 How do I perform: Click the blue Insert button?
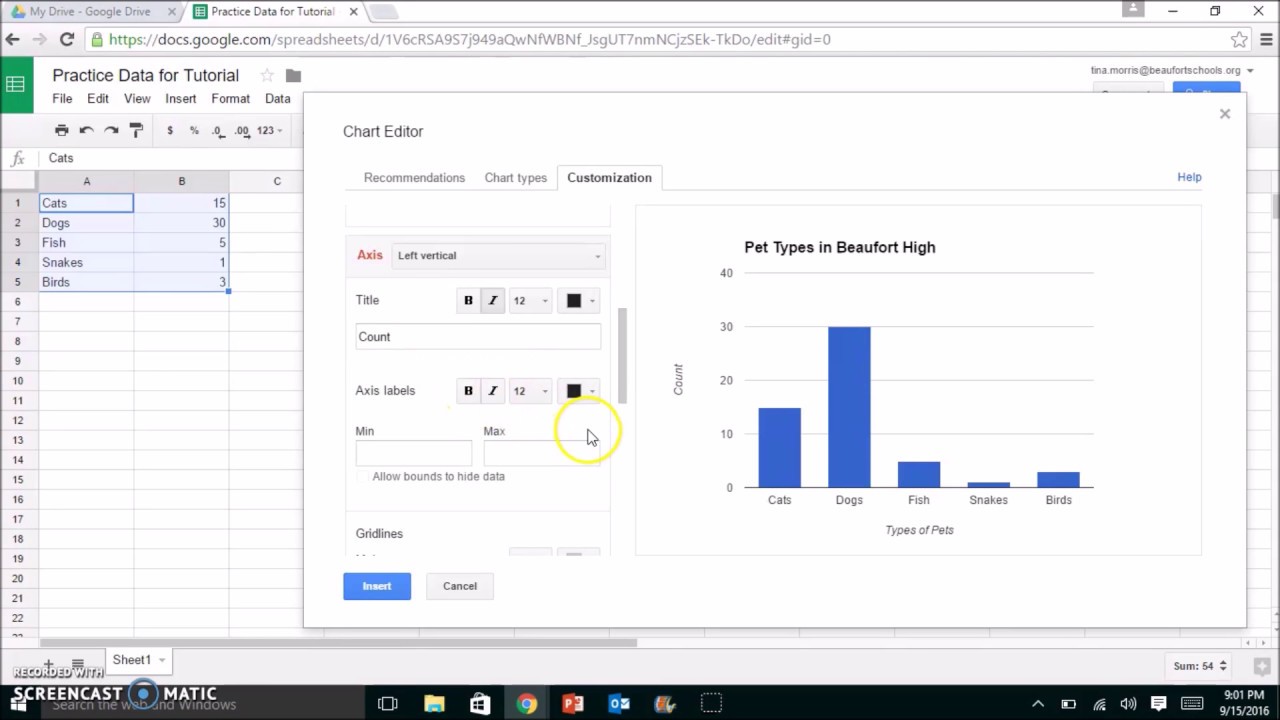click(377, 586)
